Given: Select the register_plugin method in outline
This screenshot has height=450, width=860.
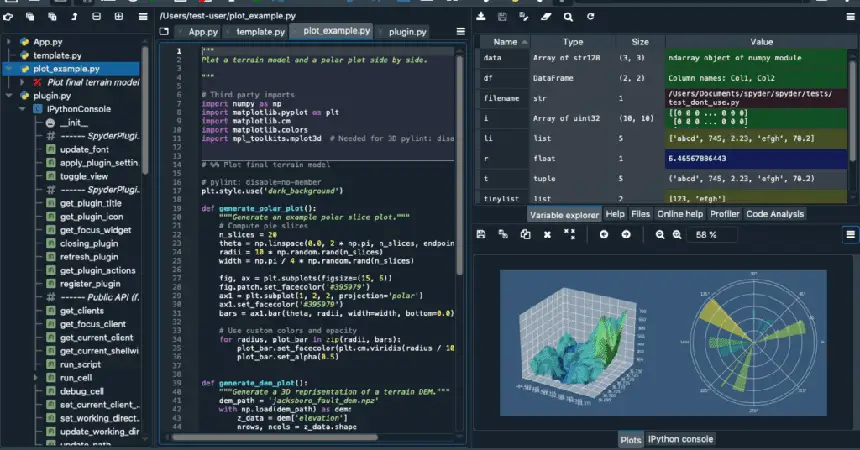Looking at the screenshot, I should click(x=90, y=284).
